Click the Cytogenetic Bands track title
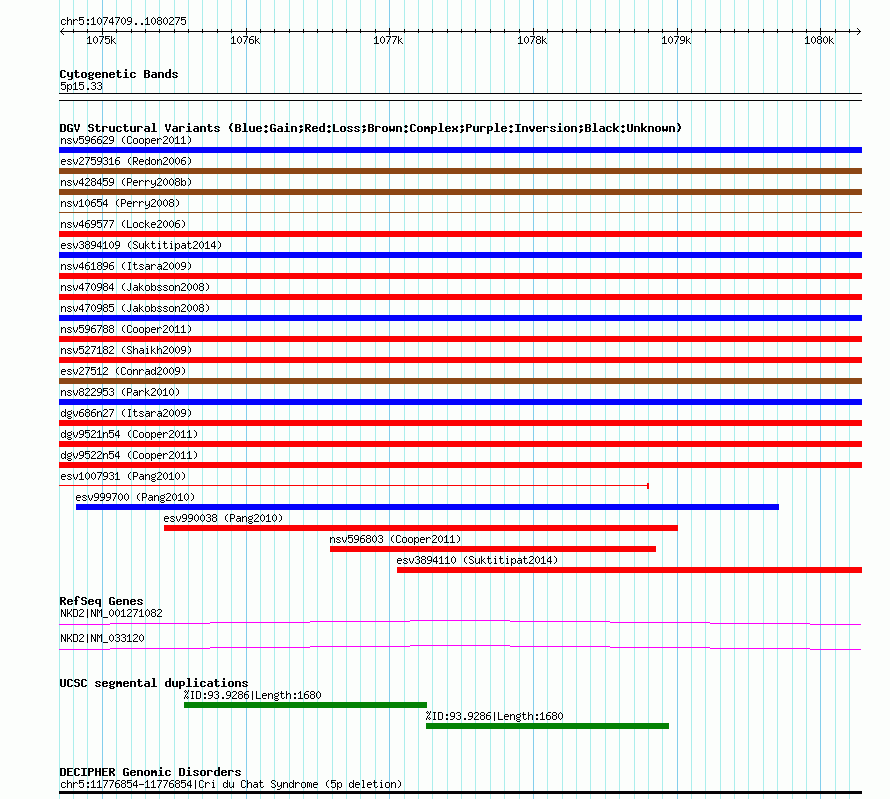 click(x=119, y=74)
